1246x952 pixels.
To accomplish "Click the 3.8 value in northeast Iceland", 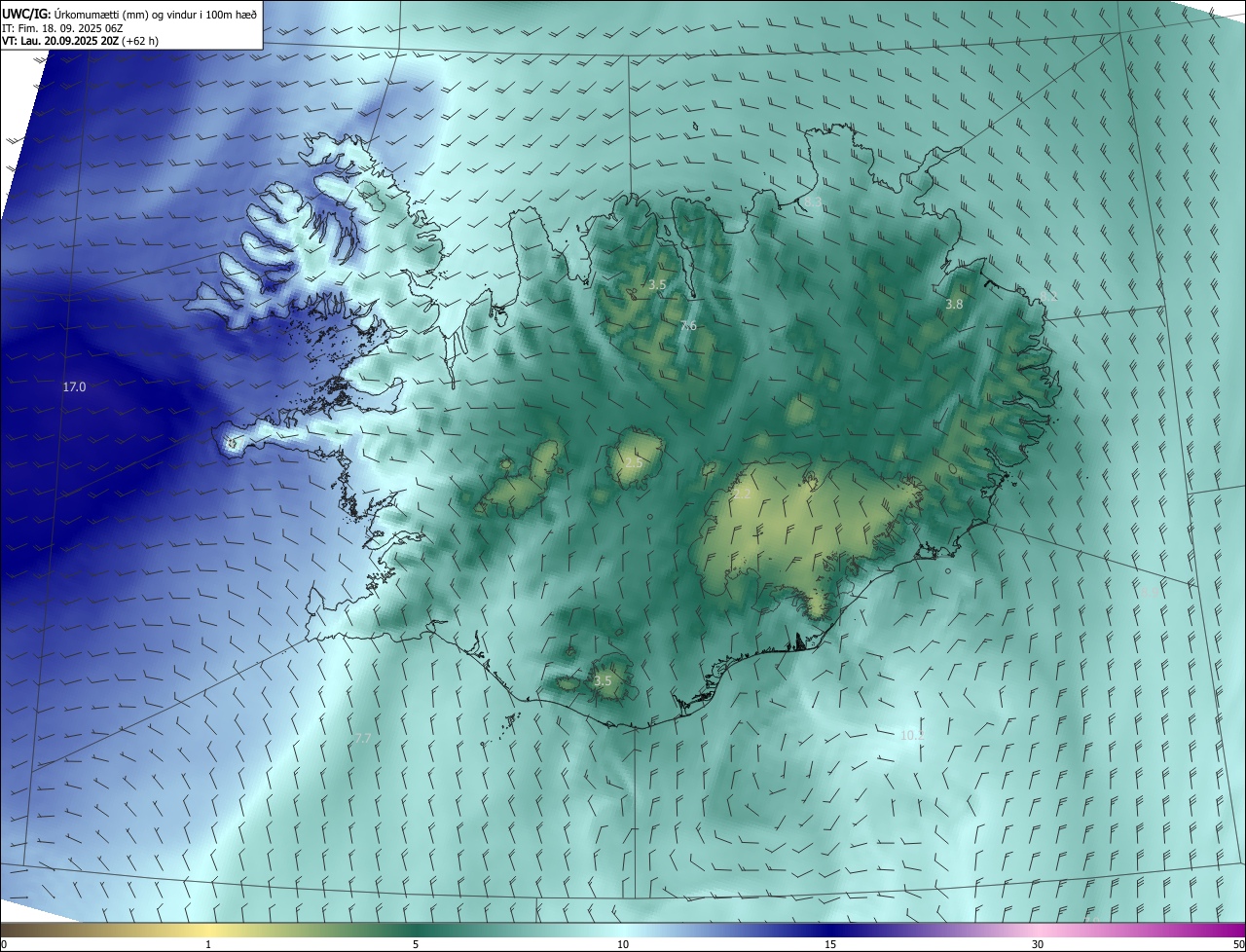I will coord(954,304).
